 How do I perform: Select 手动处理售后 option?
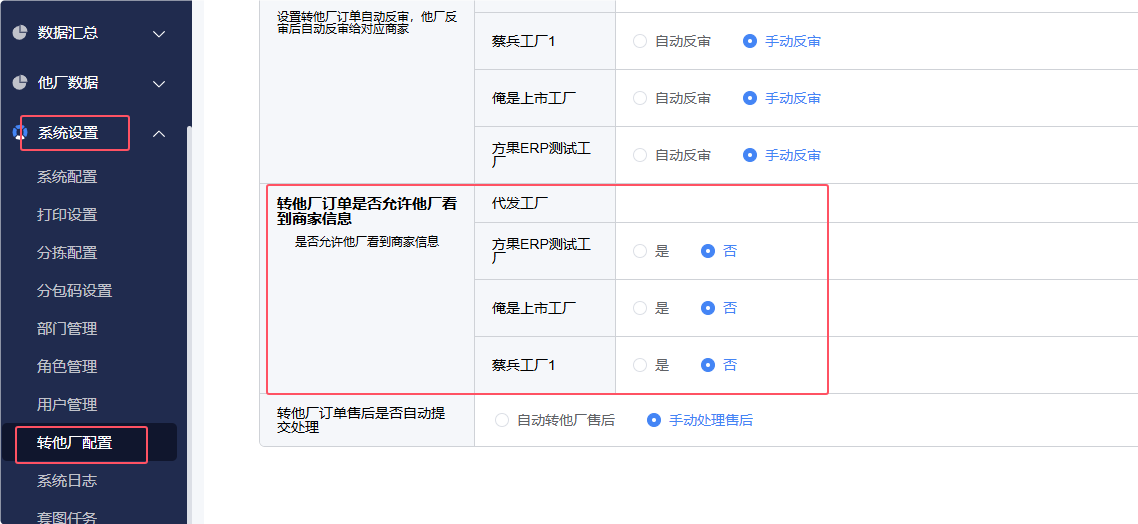pos(654,419)
